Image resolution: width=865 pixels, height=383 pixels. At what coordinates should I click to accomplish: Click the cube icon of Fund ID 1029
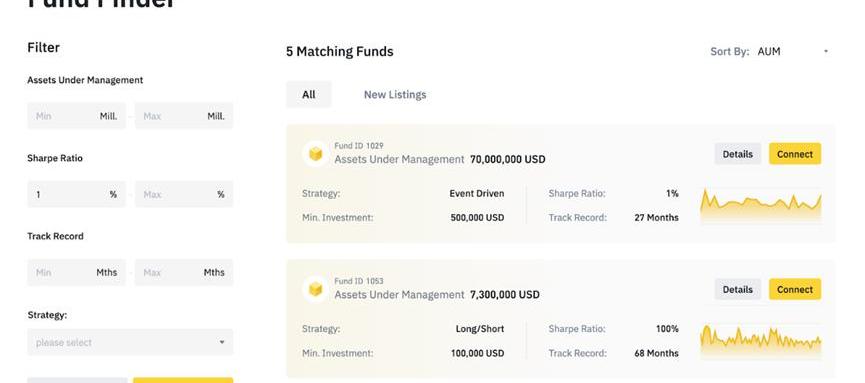click(x=316, y=154)
